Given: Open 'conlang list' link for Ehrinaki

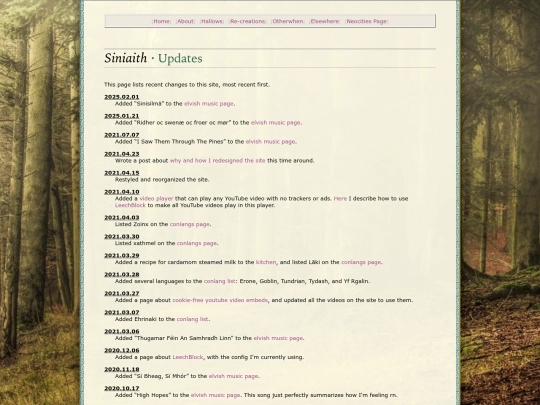Looking at the screenshot, I should click(x=192, y=319).
